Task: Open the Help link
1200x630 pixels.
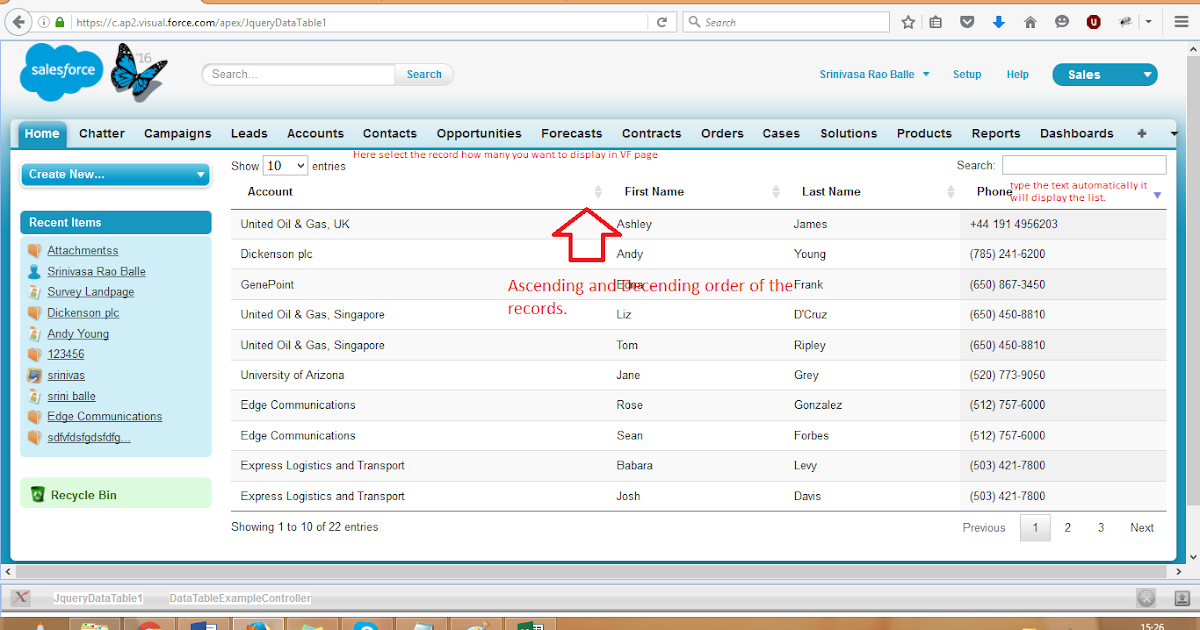Action: (1018, 74)
